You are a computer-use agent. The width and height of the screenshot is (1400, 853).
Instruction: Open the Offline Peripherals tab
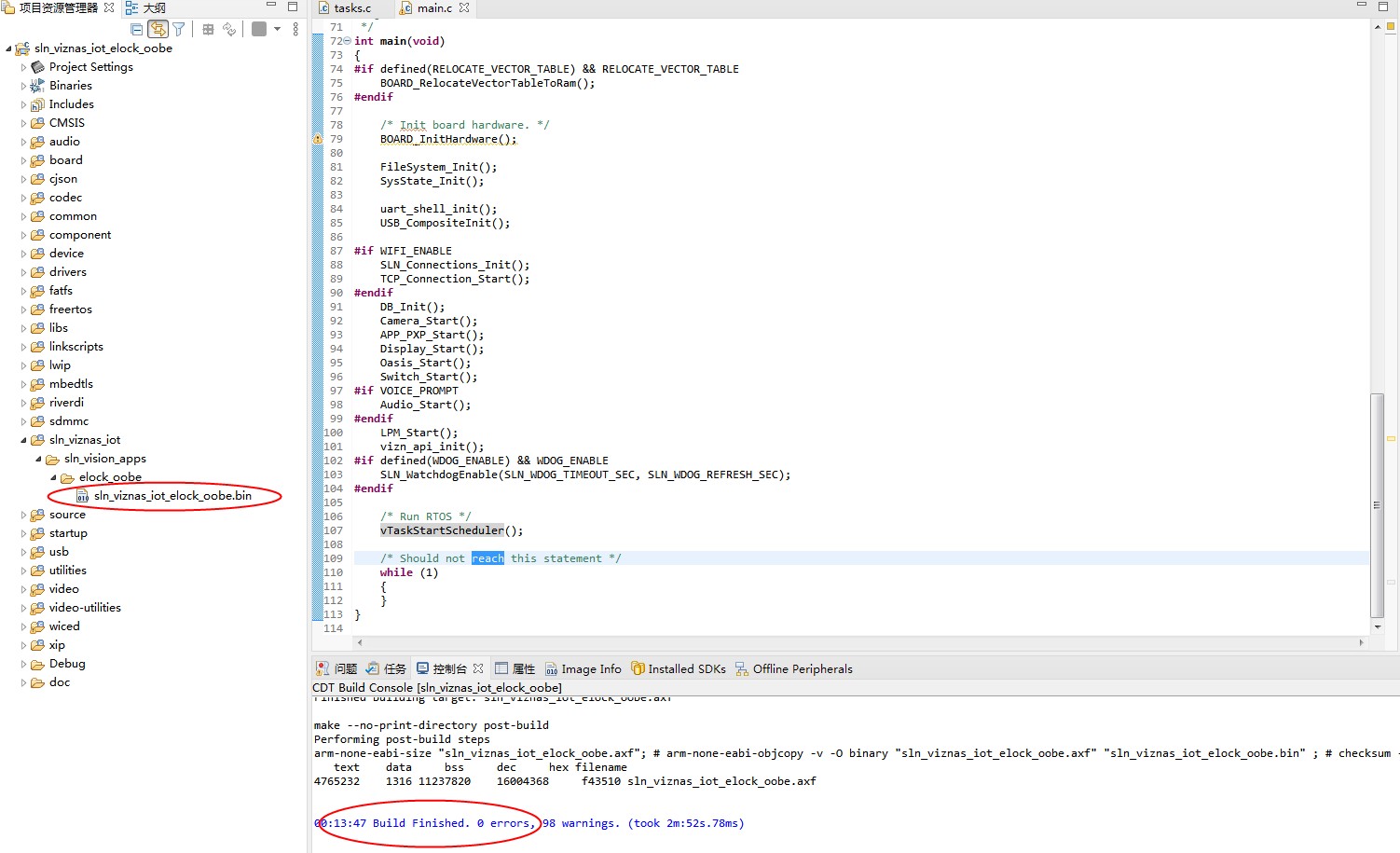[793, 668]
